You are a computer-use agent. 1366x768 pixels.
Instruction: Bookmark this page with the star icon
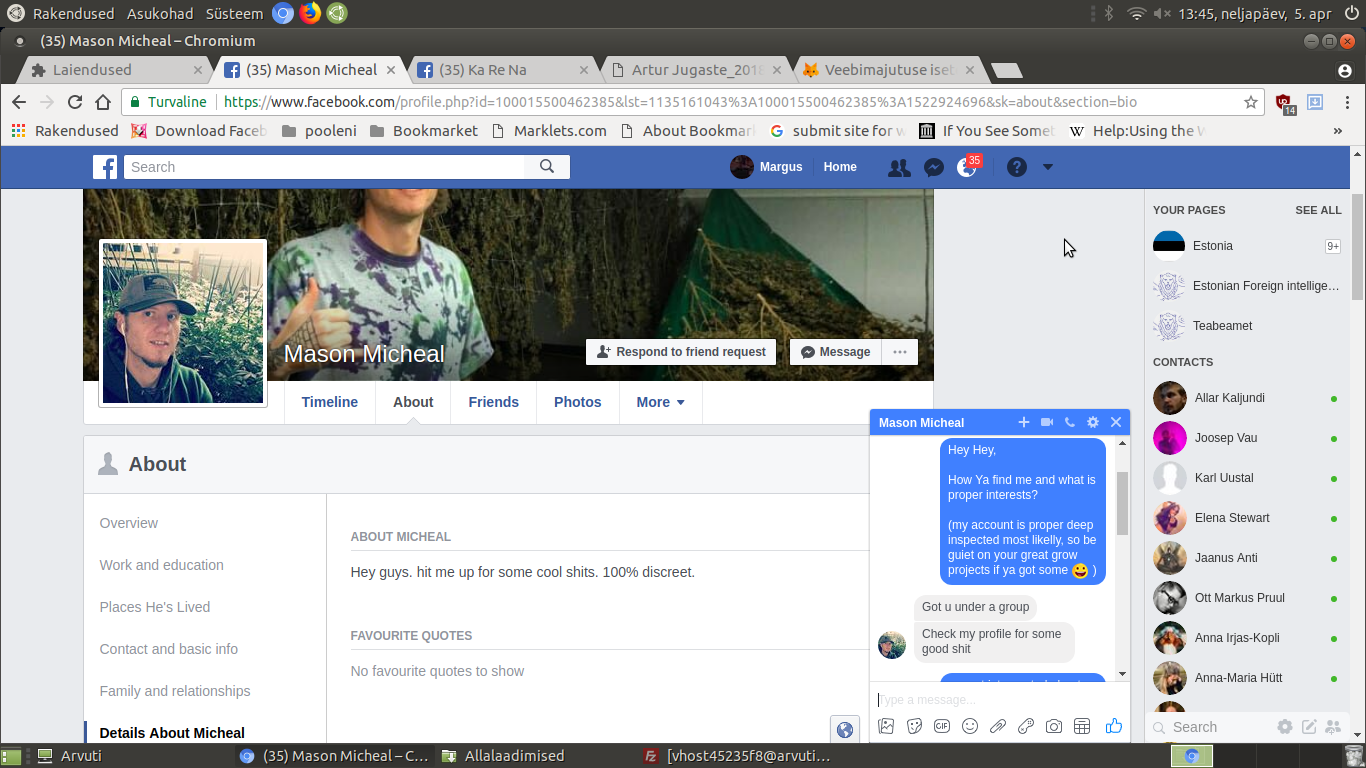pos(1250,102)
